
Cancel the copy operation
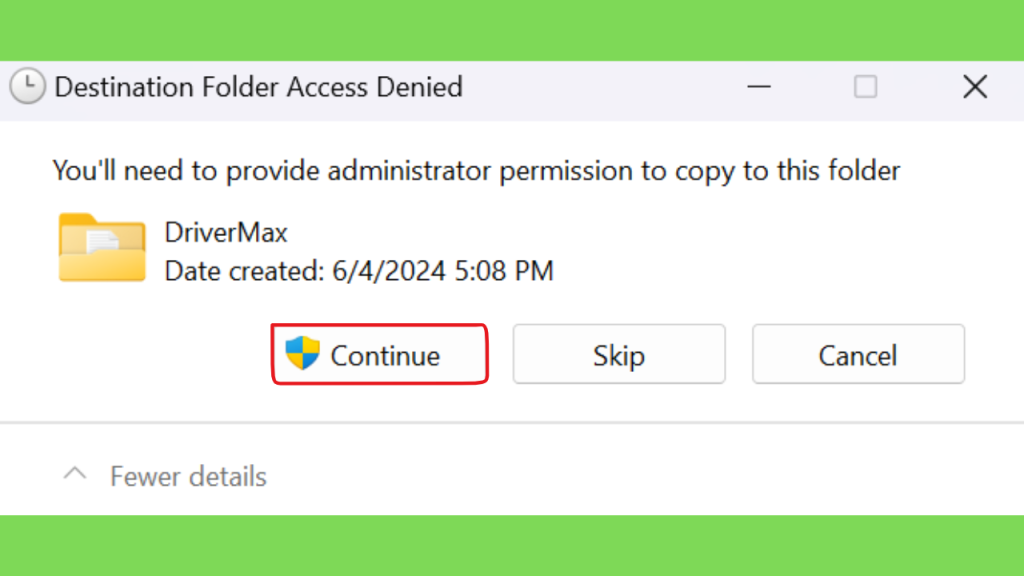[x=858, y=354]
